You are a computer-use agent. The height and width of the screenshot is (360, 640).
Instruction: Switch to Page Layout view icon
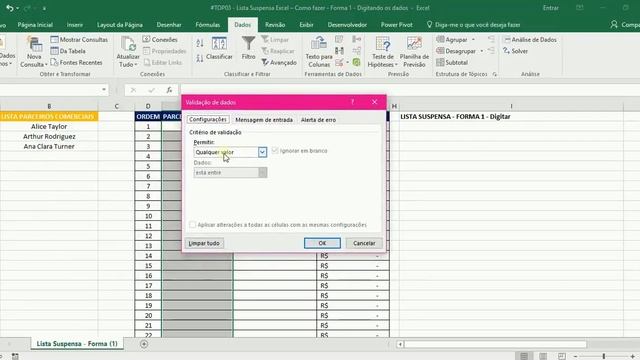pyautogui.click(x=543, y=356)
